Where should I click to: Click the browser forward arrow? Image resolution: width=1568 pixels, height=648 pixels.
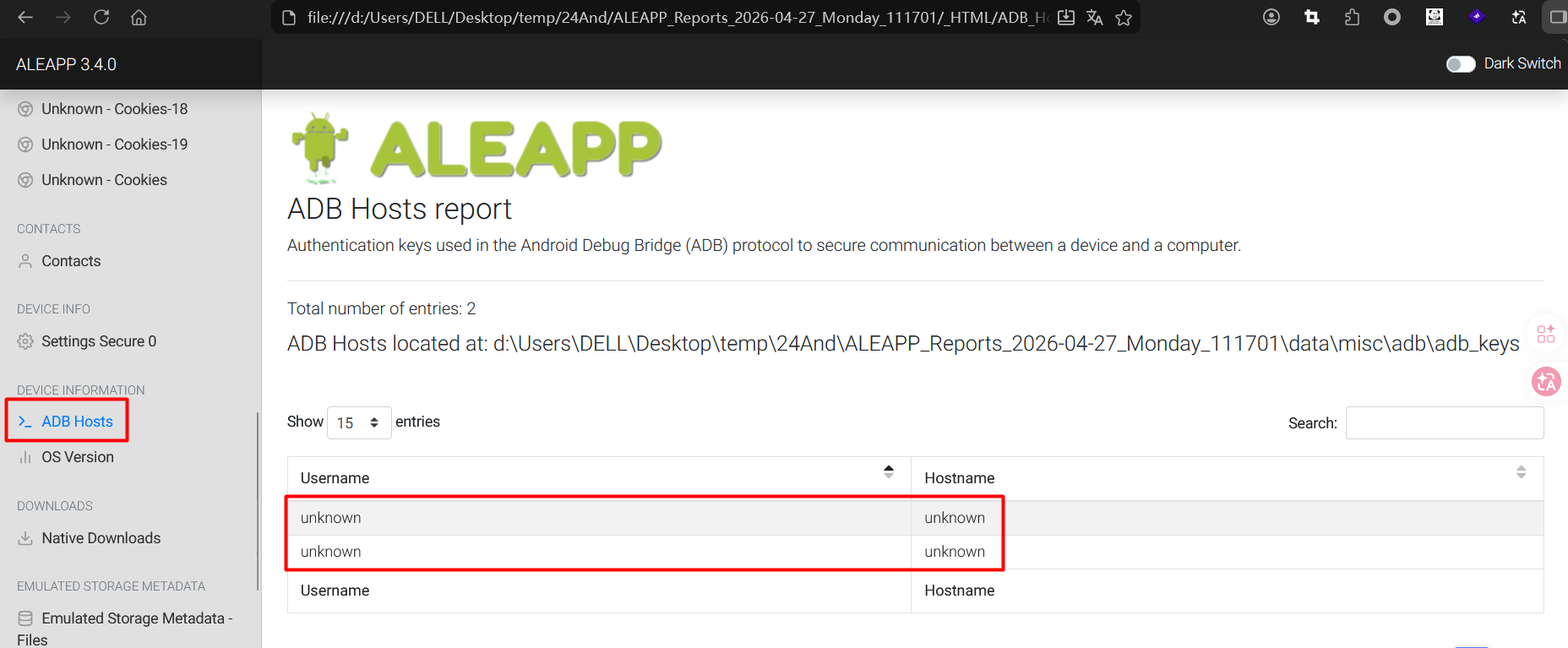63,17
